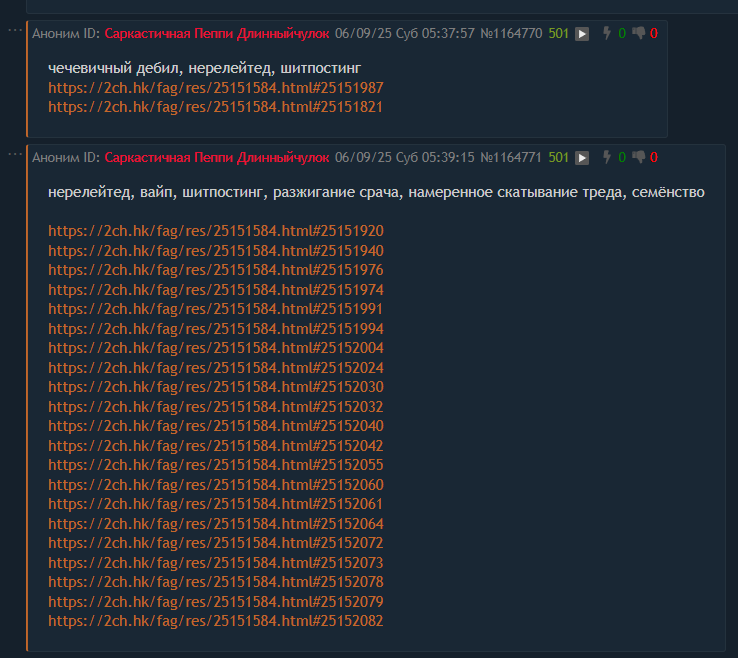Click the green 501 counter in post №1164770
The width and height of the screenshot is (738, 658).
click(559, 33)
